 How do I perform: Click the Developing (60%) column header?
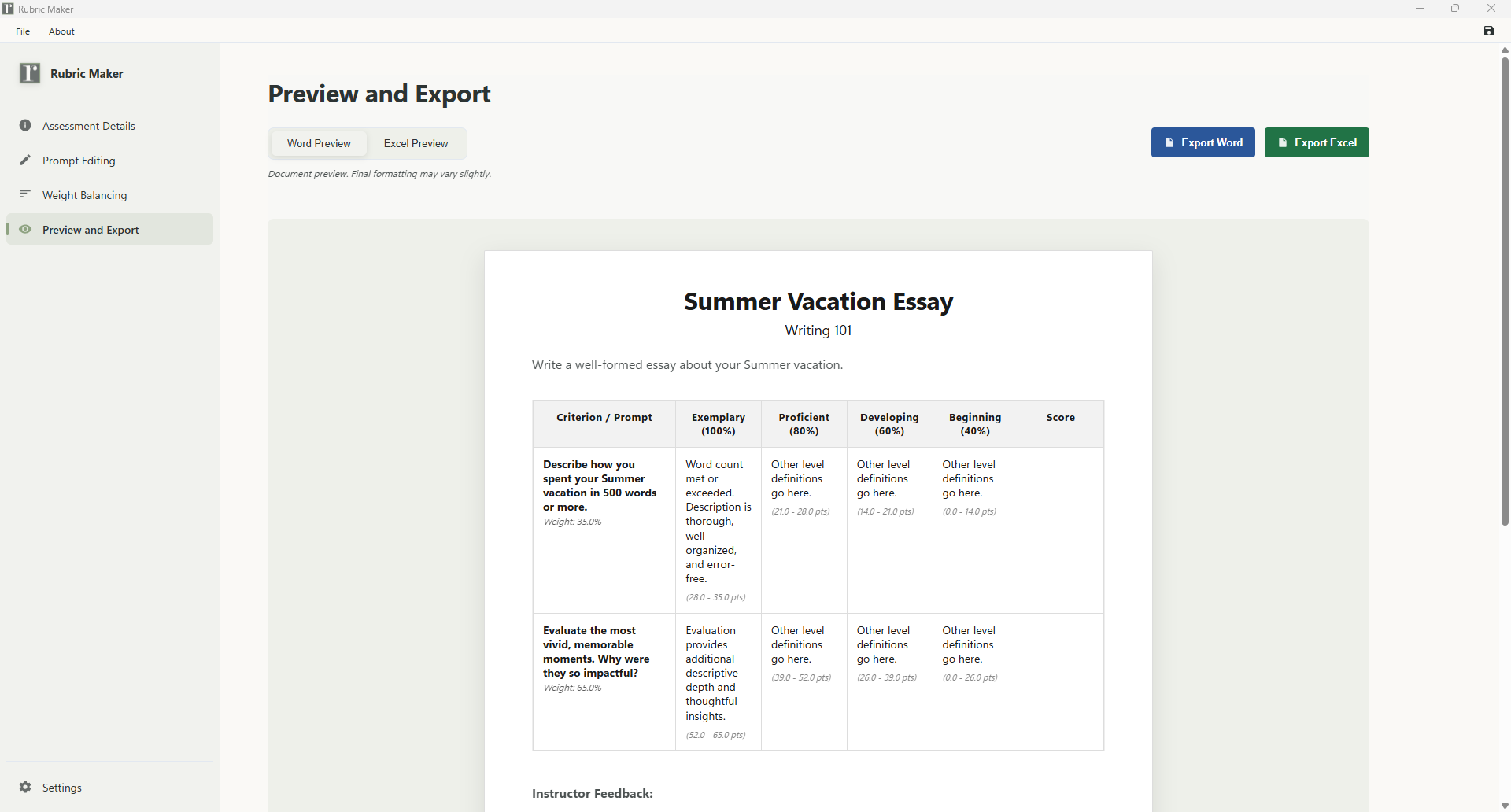tap(889, 424)
